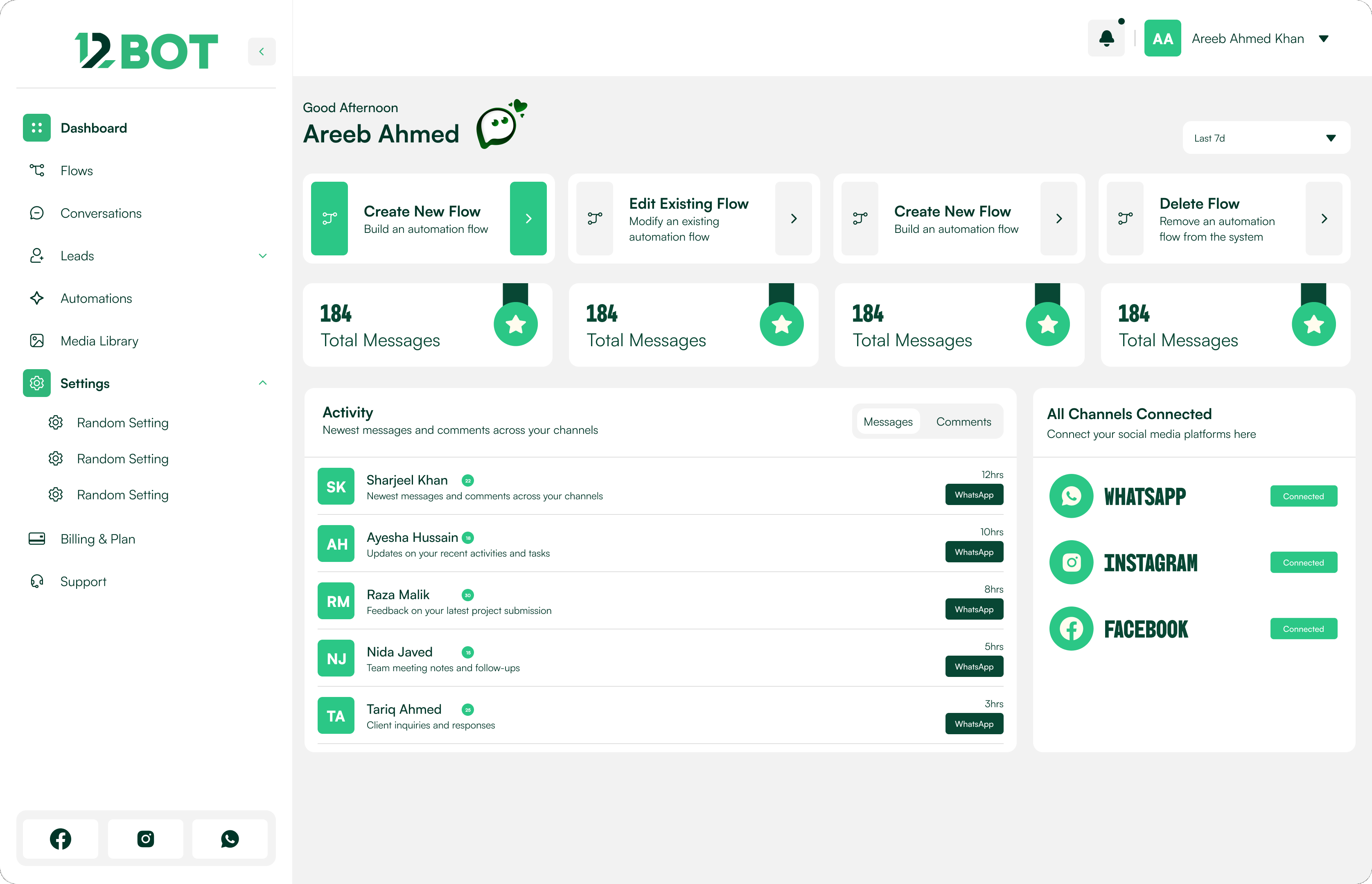The height and width of the screenshot is (884, 1372).
Task: Click Connected button for Instagram
Action: 1303,563
